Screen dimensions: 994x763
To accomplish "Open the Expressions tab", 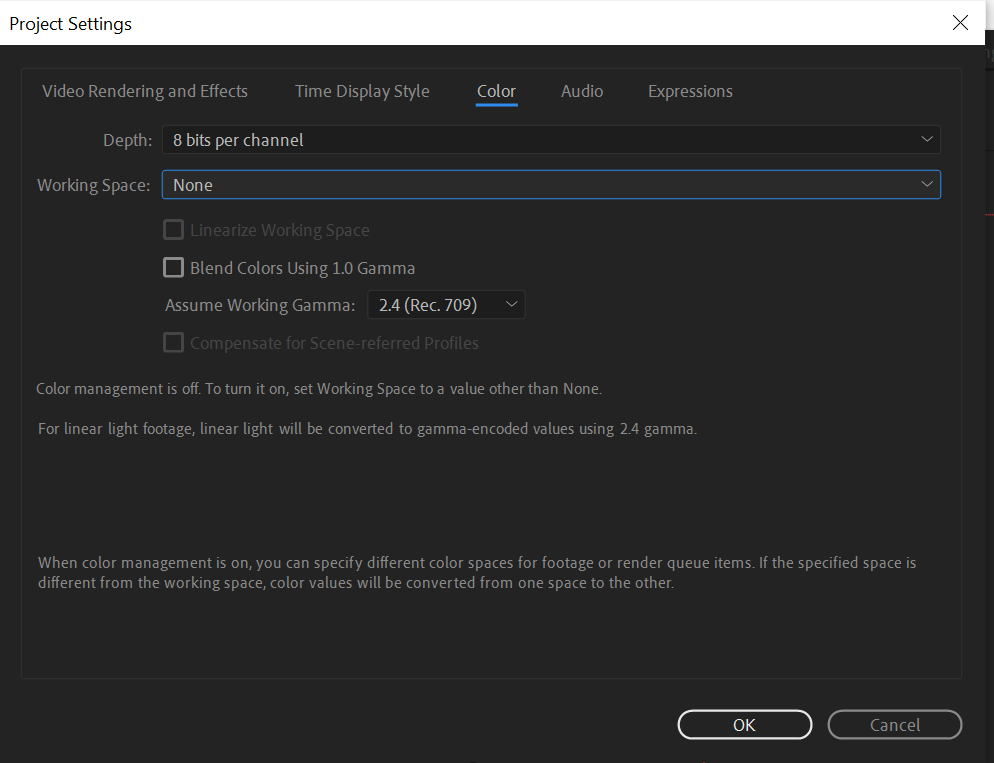I will point(690,91).
